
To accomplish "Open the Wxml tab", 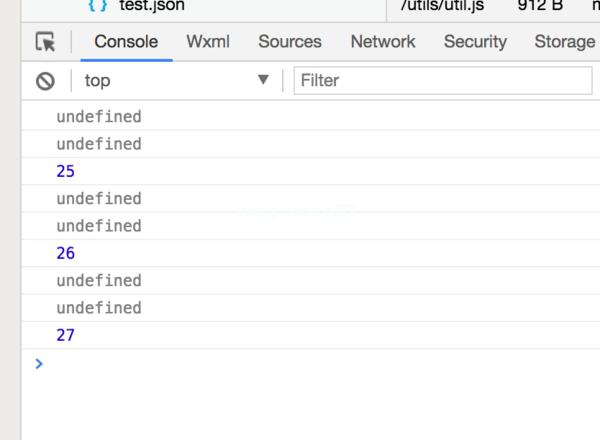I will tap(208, 42).
